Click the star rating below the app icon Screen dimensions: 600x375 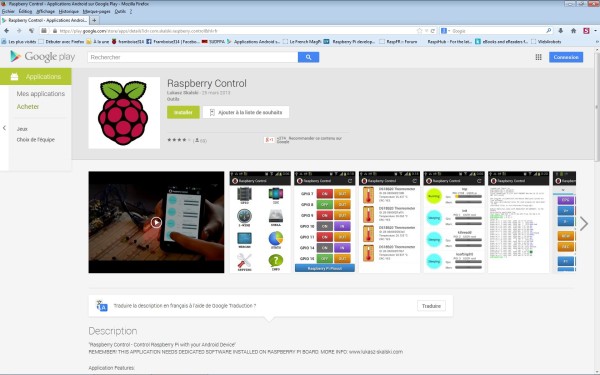pyautogui.click(x=178, y=140)
